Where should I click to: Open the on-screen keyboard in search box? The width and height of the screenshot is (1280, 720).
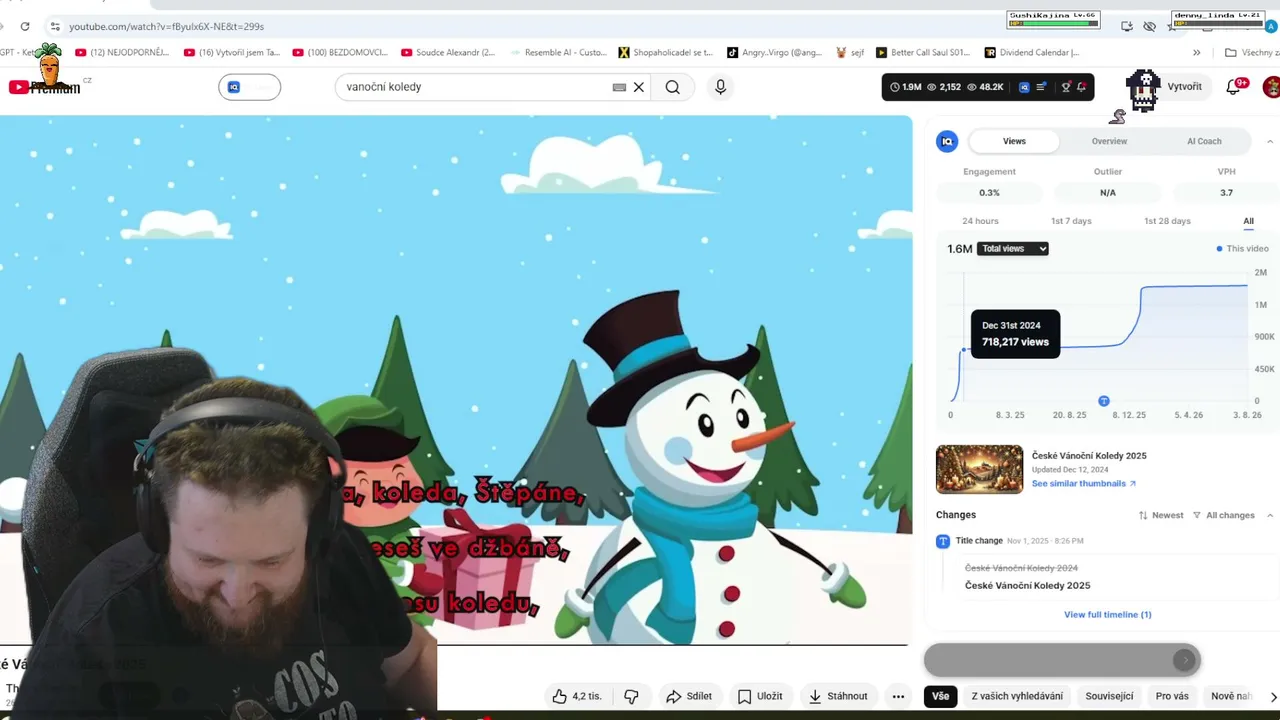(619, 87)
